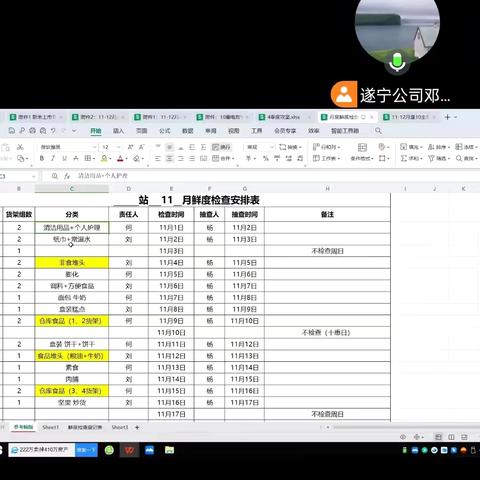480x480 pixels.
Task: Add a new sheet with the plus icon
Action: point(137,427)
